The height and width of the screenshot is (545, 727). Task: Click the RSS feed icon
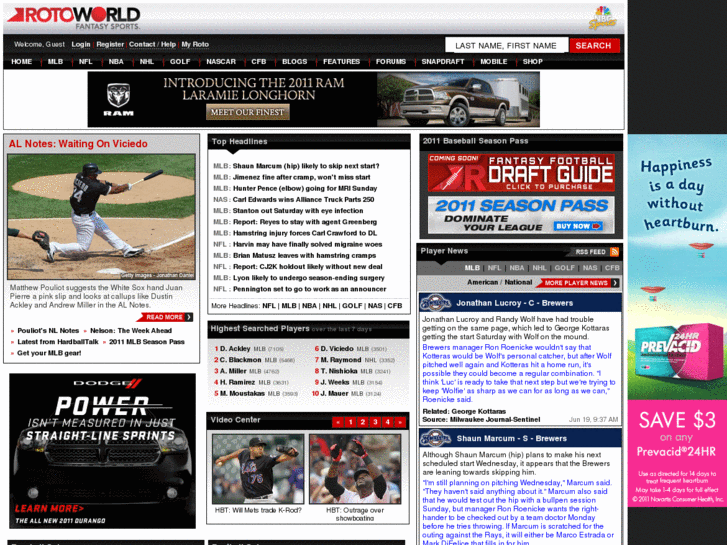tap(614, 252)
